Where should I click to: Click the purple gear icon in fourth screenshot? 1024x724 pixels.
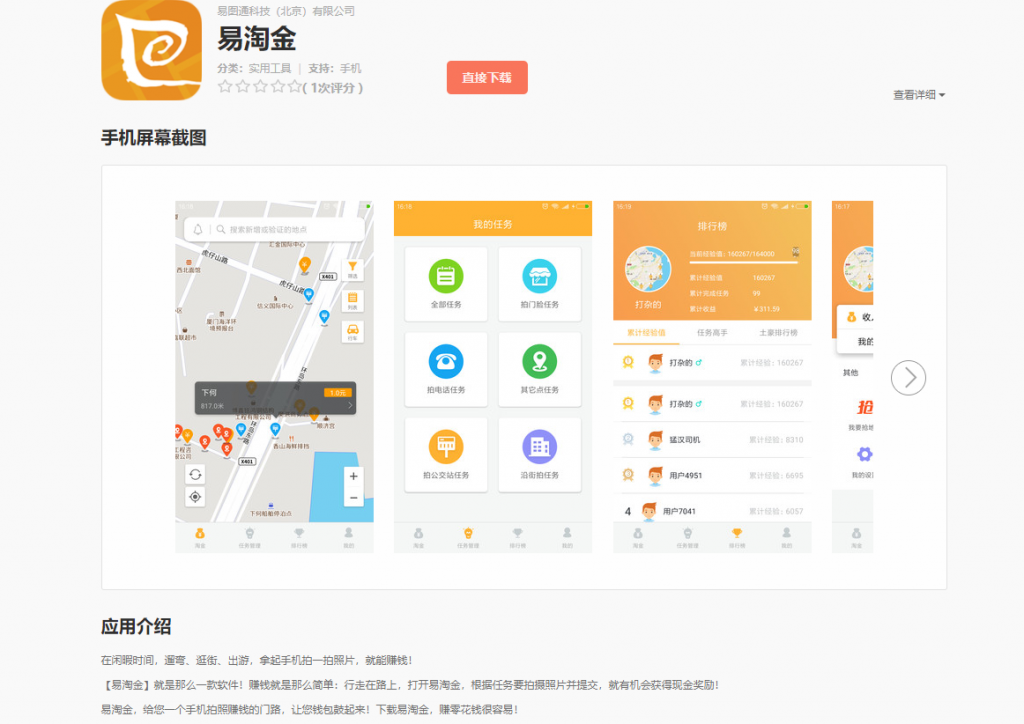865,454
